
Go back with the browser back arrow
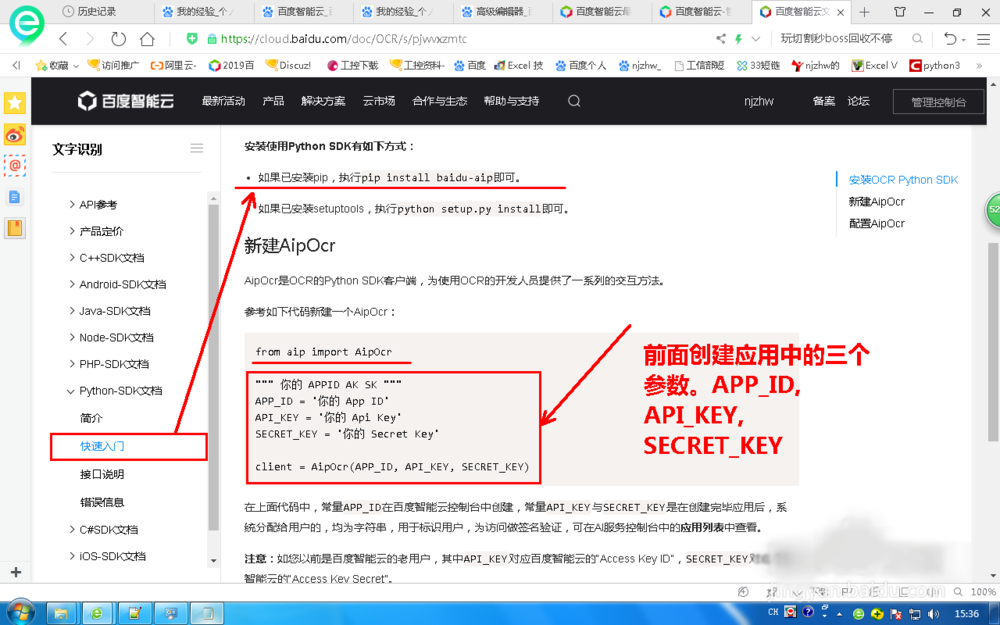(x=63, y=39)
